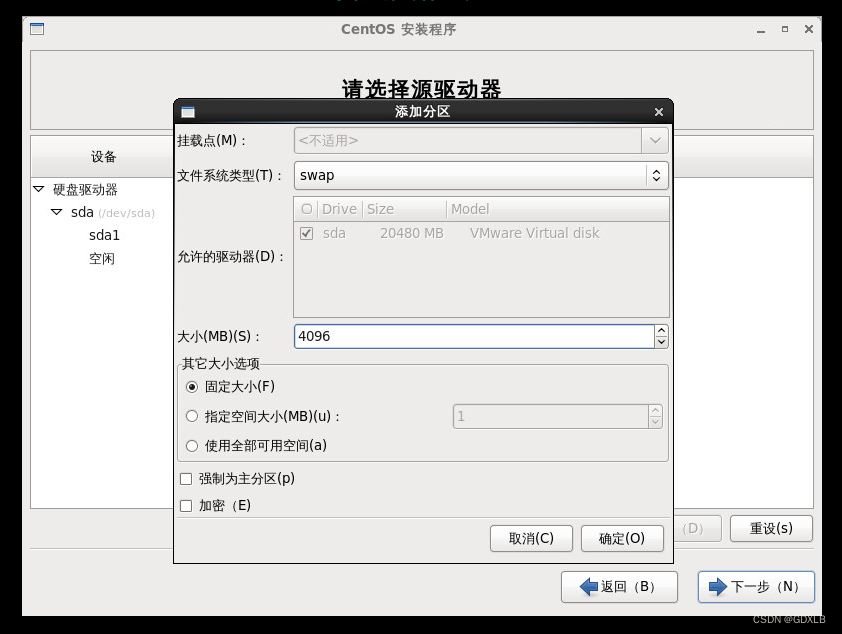Collapse the sda tree node
The width and height of the screenshot is (842, 634).
coord(58,212)
